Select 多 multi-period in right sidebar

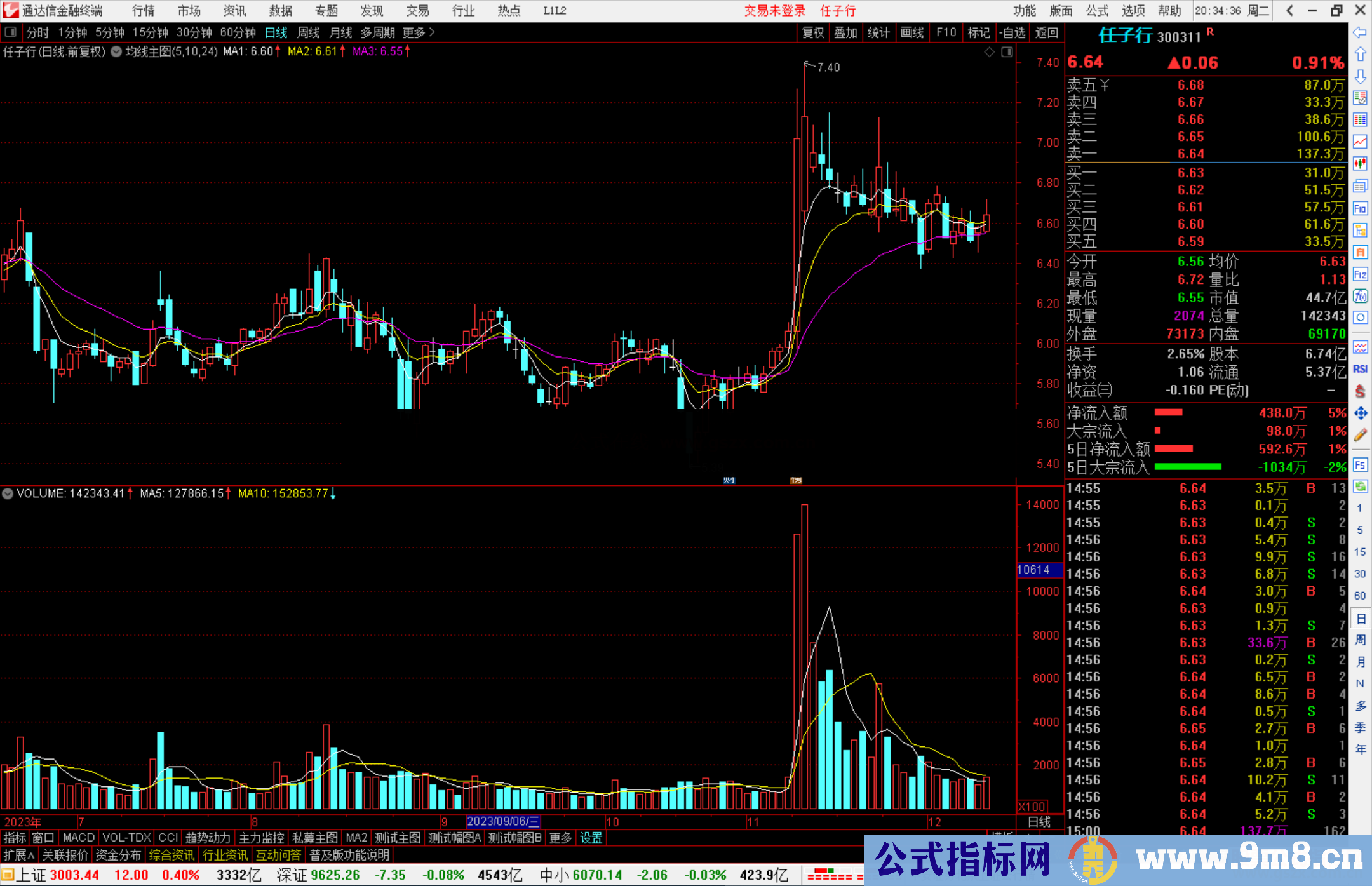click(x=1360, y=706)
